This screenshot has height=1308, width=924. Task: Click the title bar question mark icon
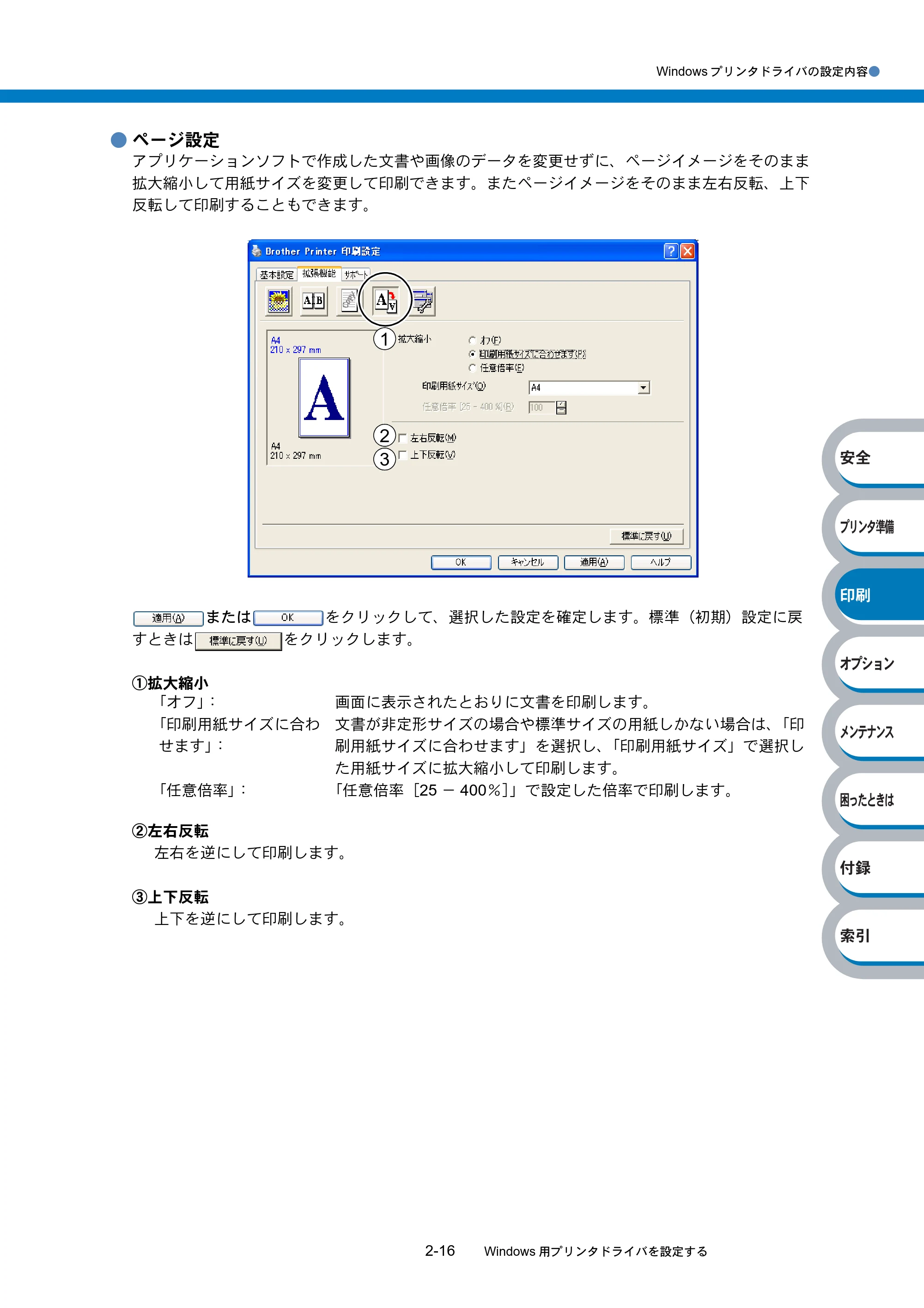pos(670,251)
